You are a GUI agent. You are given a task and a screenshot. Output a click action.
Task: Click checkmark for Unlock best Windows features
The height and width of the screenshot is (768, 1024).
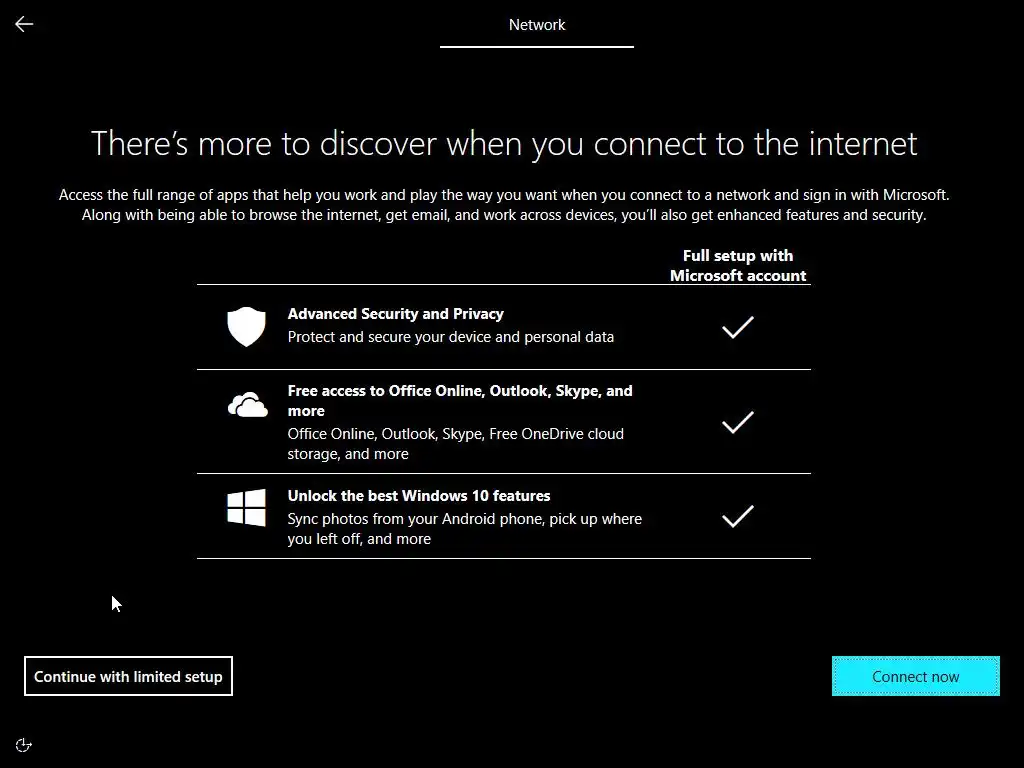738,516
